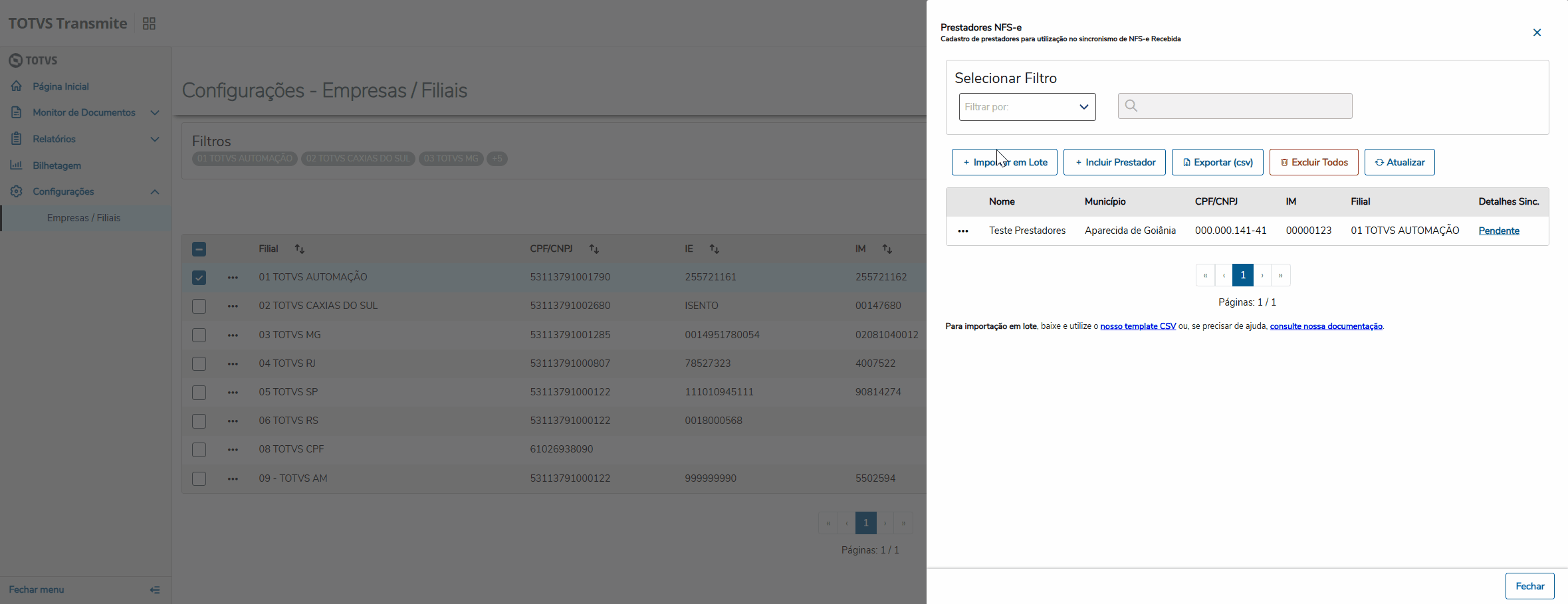
Task: Open nosso template CSV link
Action: pos(1138,326)
